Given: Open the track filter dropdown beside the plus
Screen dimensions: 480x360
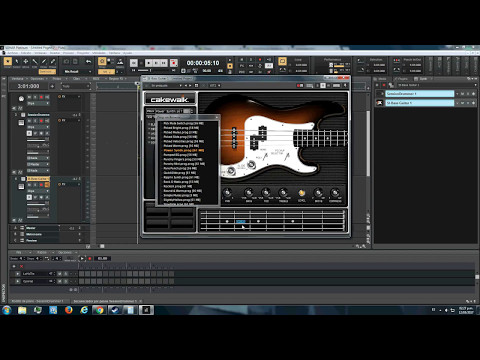Looking at the screenshot, I should click(x=75, y=86).
